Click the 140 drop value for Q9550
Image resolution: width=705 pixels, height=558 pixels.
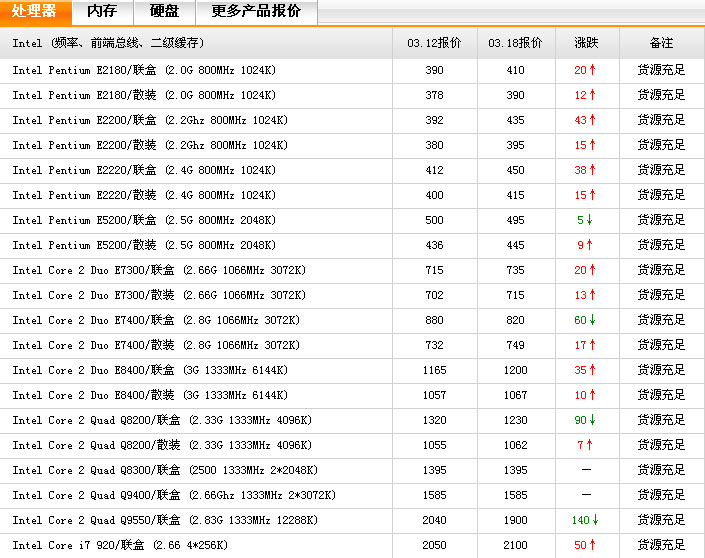[x=585, y=521]
